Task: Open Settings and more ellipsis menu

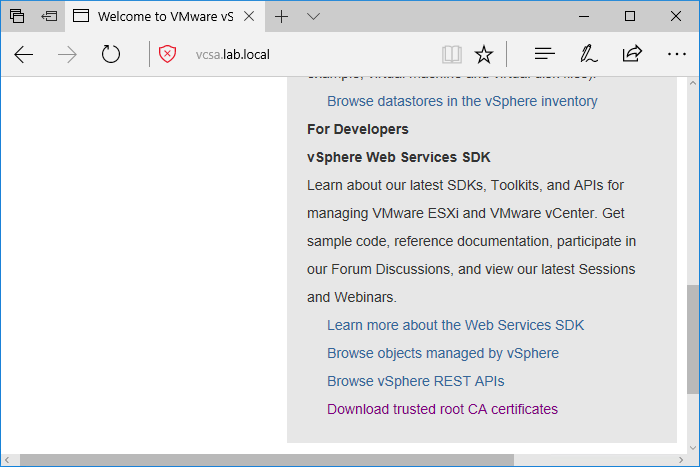Action: click(676, 54)
